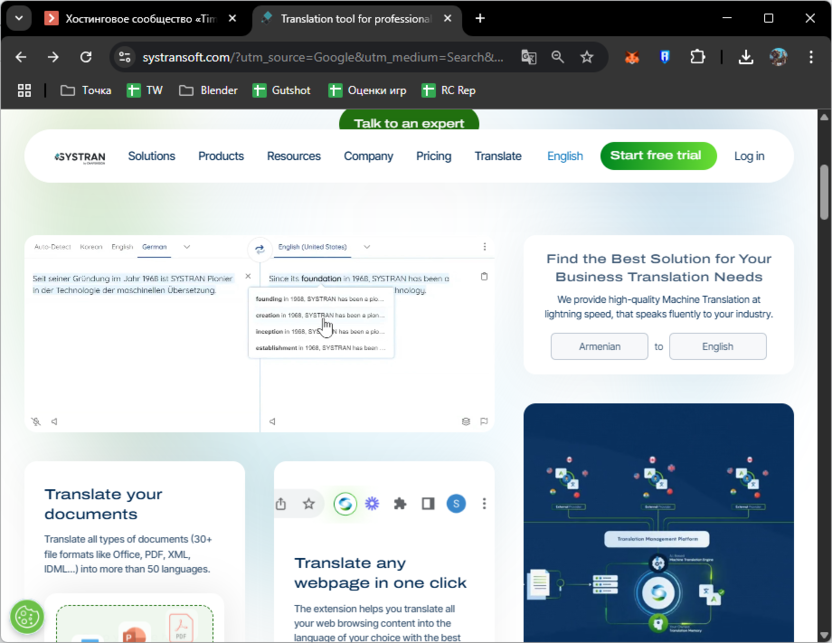Open English site language menu

(565, 156)
